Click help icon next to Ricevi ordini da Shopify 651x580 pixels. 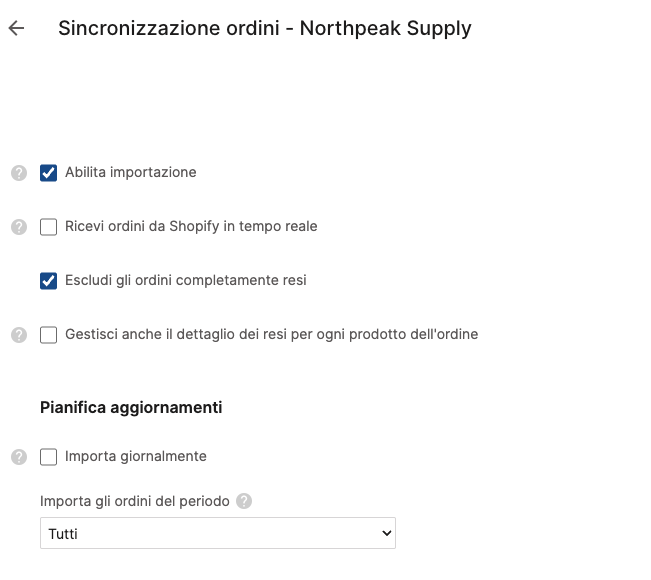point(18,227)
